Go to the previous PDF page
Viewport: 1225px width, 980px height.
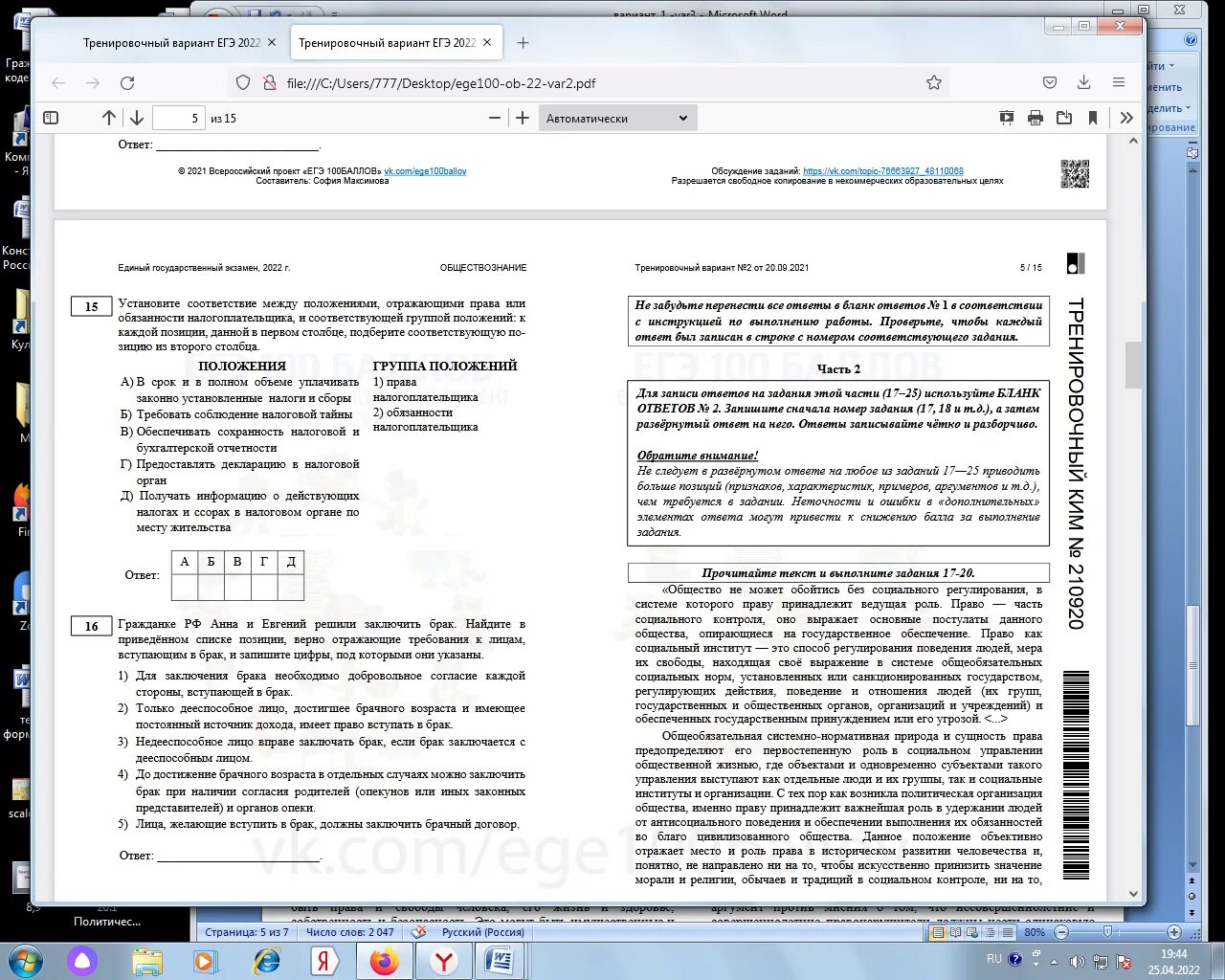click(x=109, y=118)
